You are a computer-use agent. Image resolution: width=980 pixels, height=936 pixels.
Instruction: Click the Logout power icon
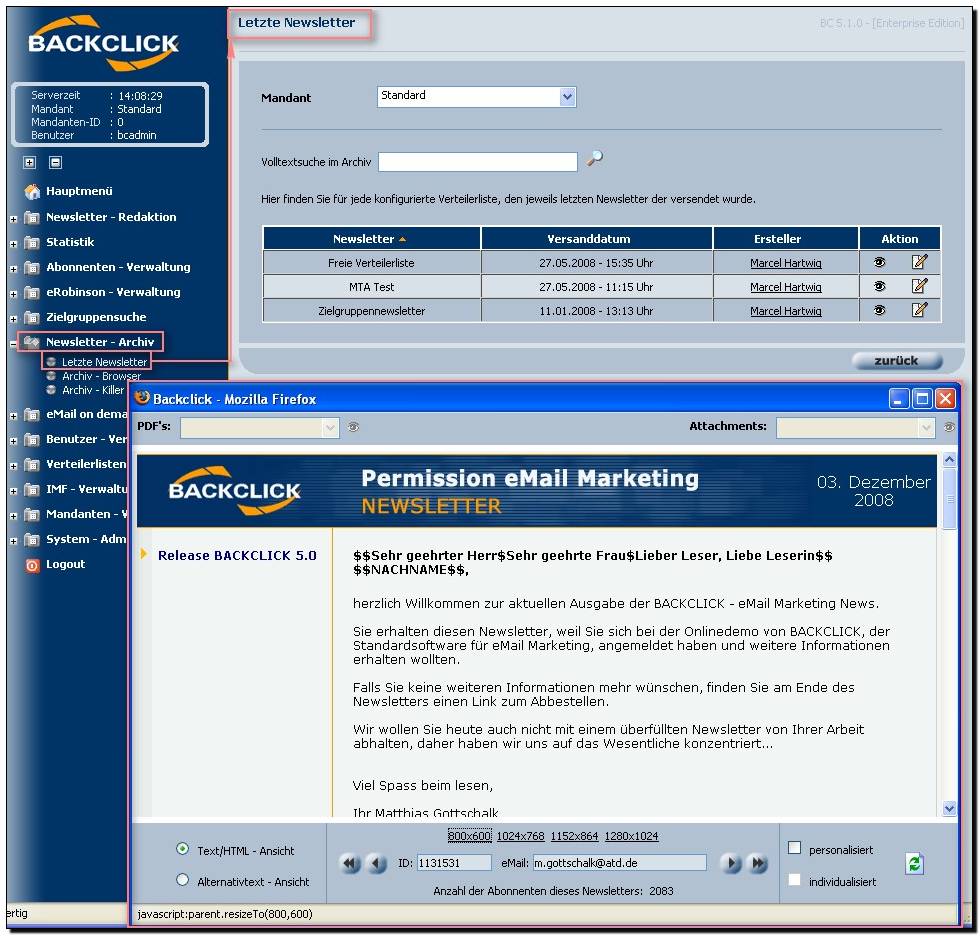pyautogui.click(x=32, y=565)
